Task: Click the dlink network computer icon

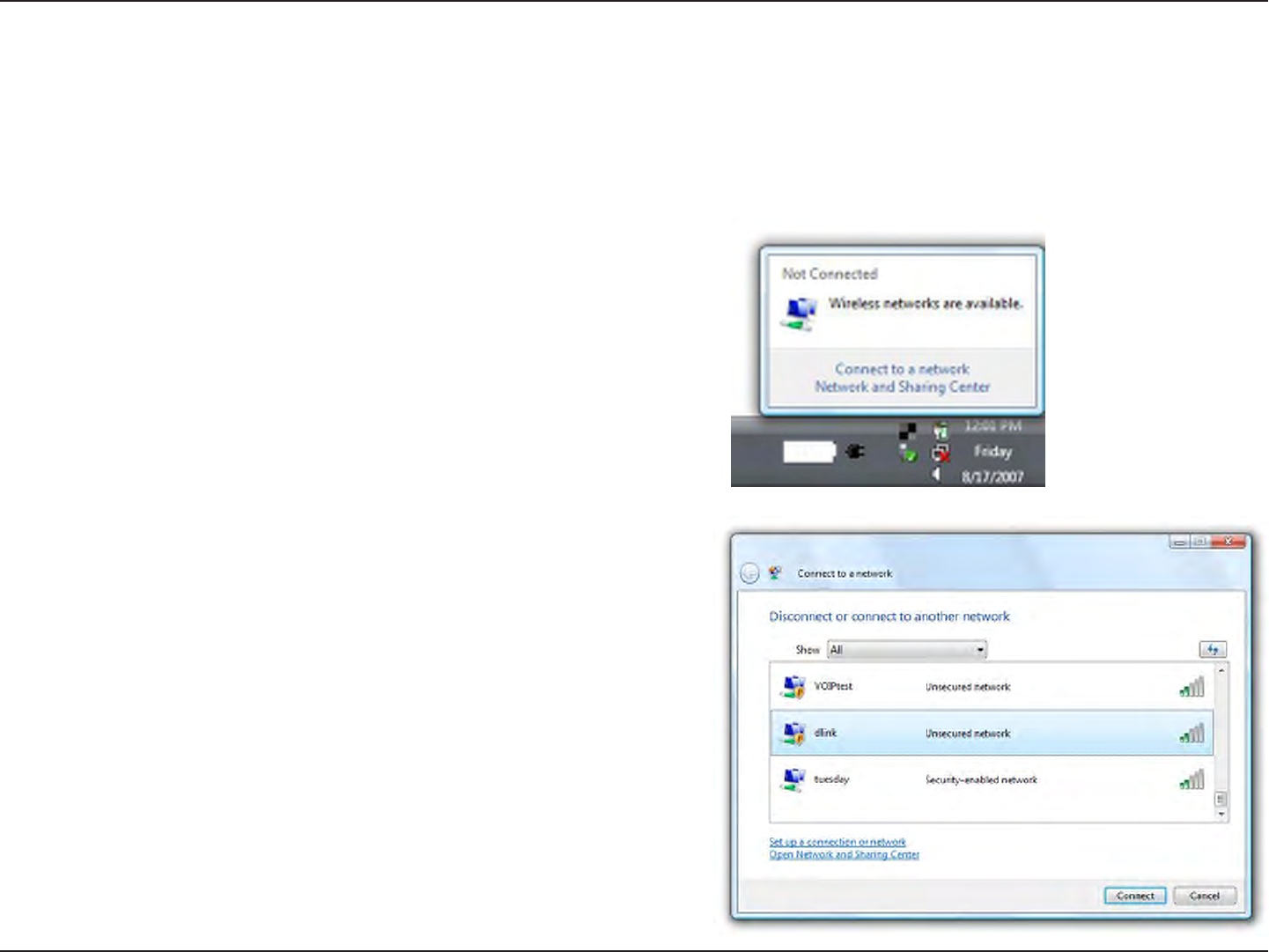Action: point(793,734)
